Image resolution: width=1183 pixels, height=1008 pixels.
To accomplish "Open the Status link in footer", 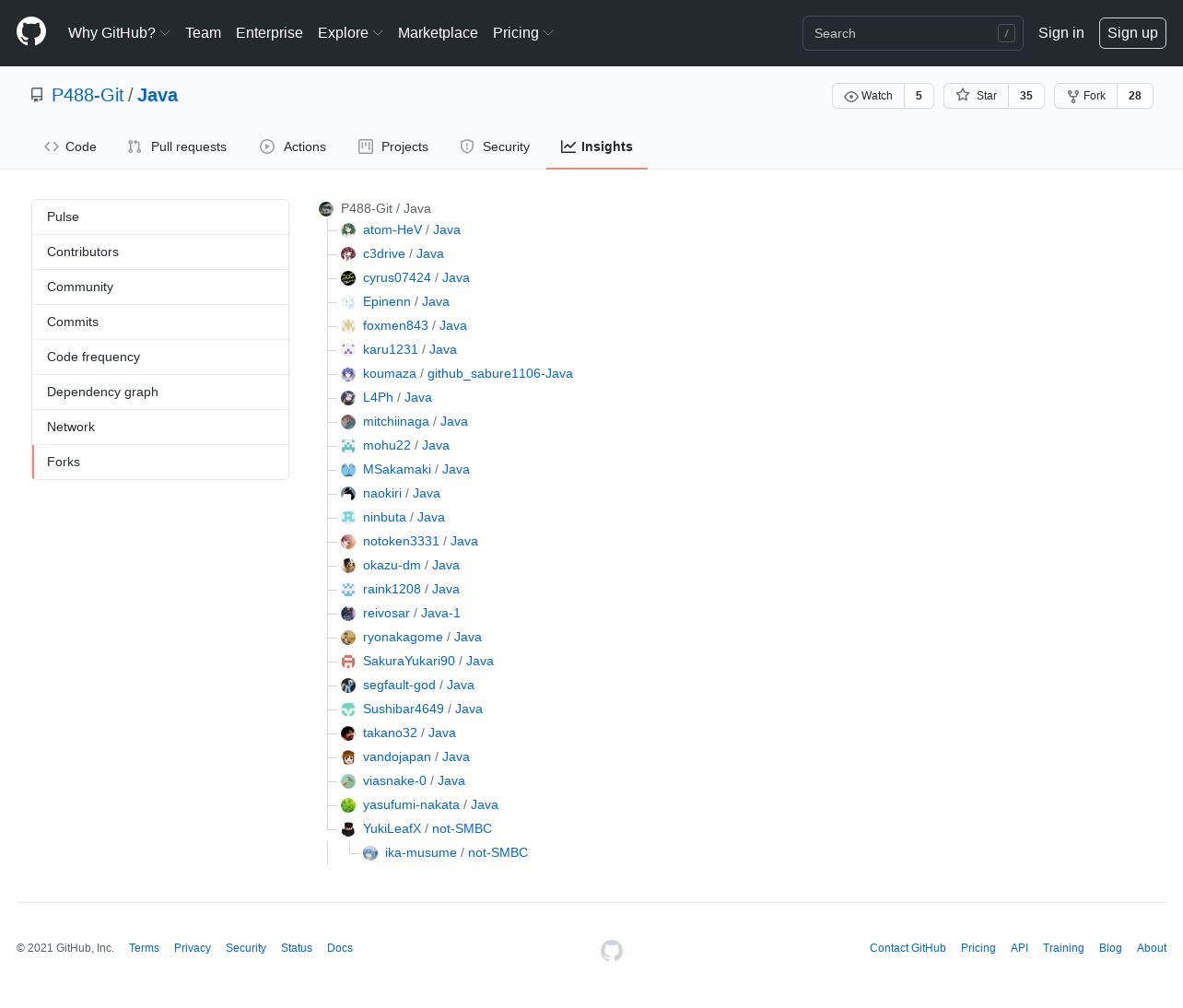I will (x=297, y=948).
